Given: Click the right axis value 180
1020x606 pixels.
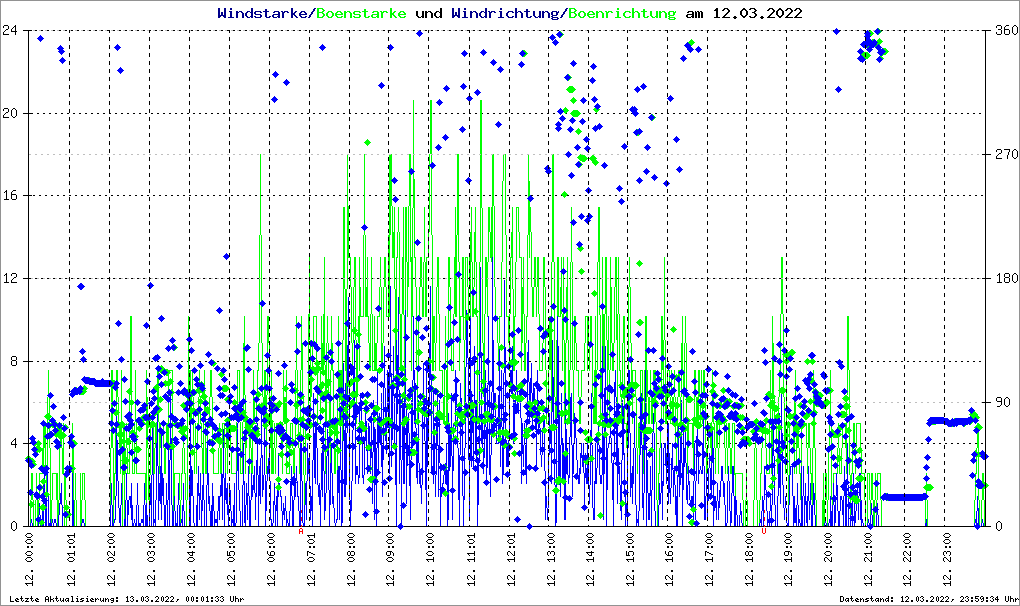Looking at the screenshot, I should (x=1006, y=278).
